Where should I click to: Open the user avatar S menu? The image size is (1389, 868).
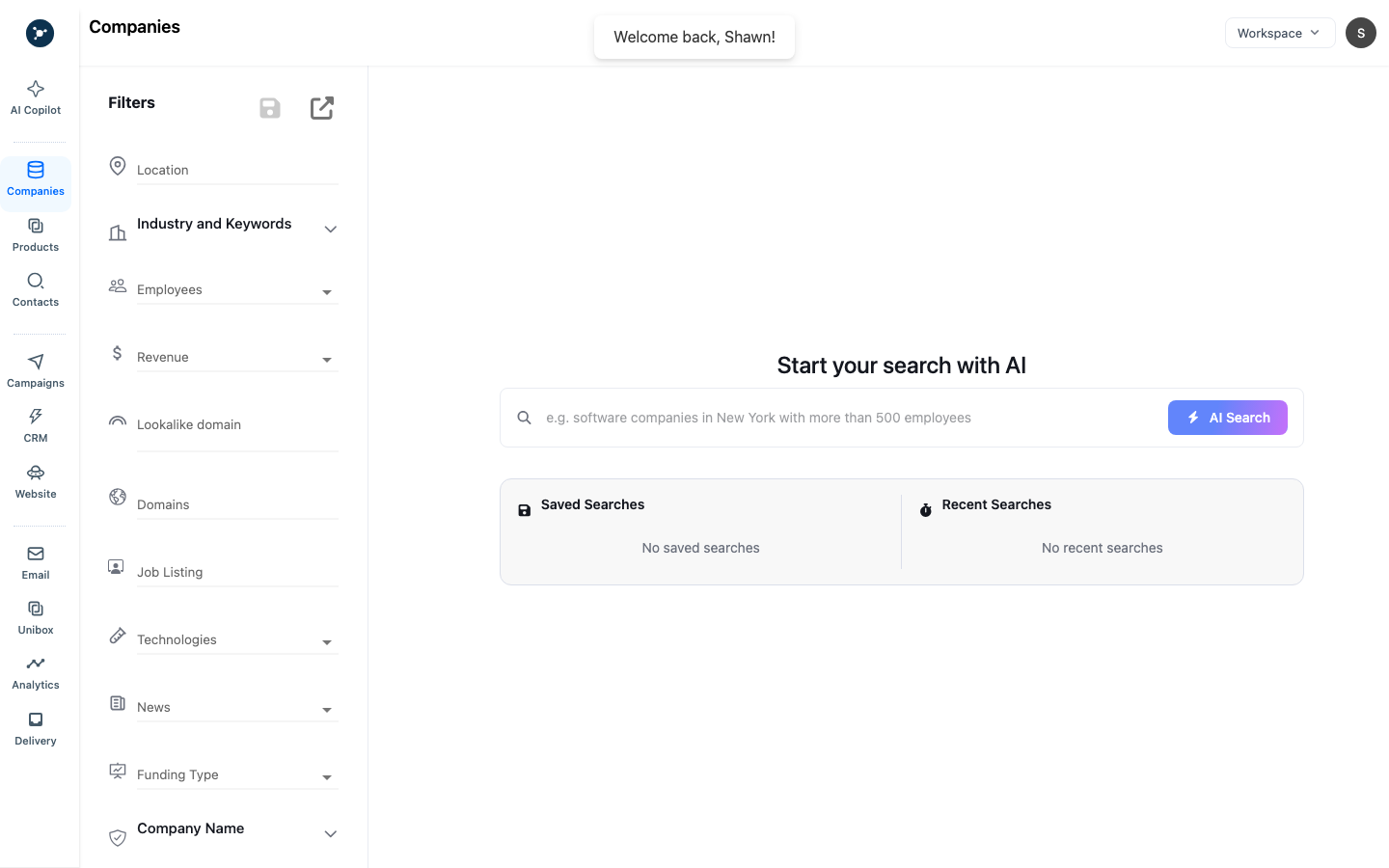pos(1361,33)
